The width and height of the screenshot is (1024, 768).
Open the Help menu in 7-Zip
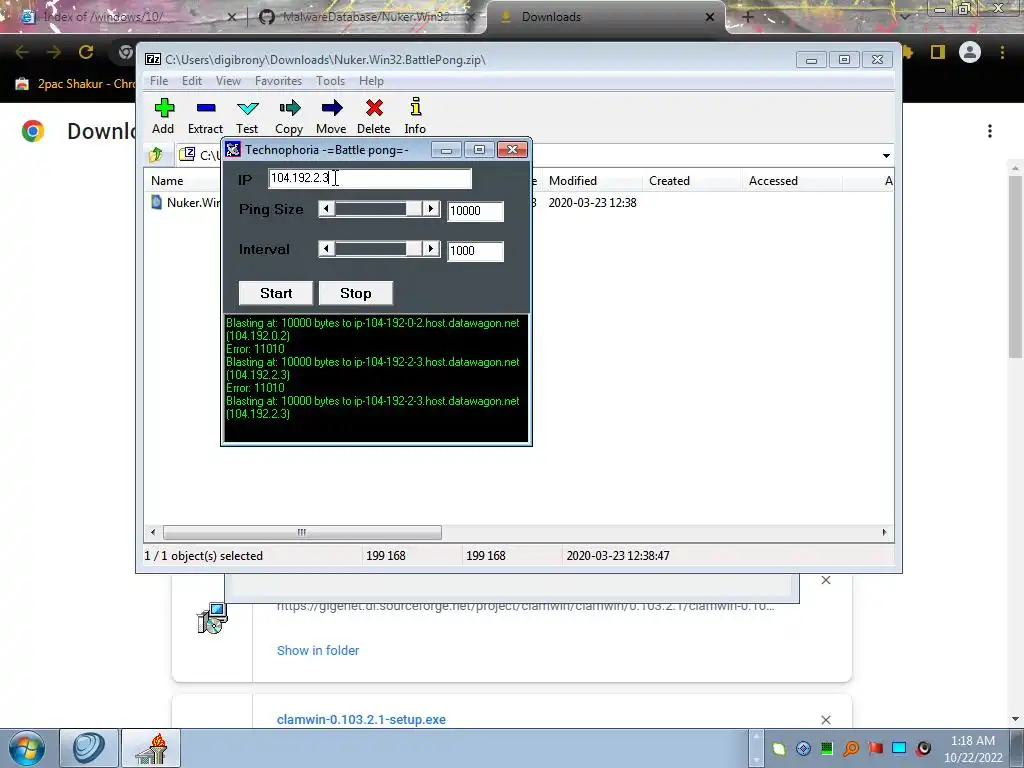(371, 81)
